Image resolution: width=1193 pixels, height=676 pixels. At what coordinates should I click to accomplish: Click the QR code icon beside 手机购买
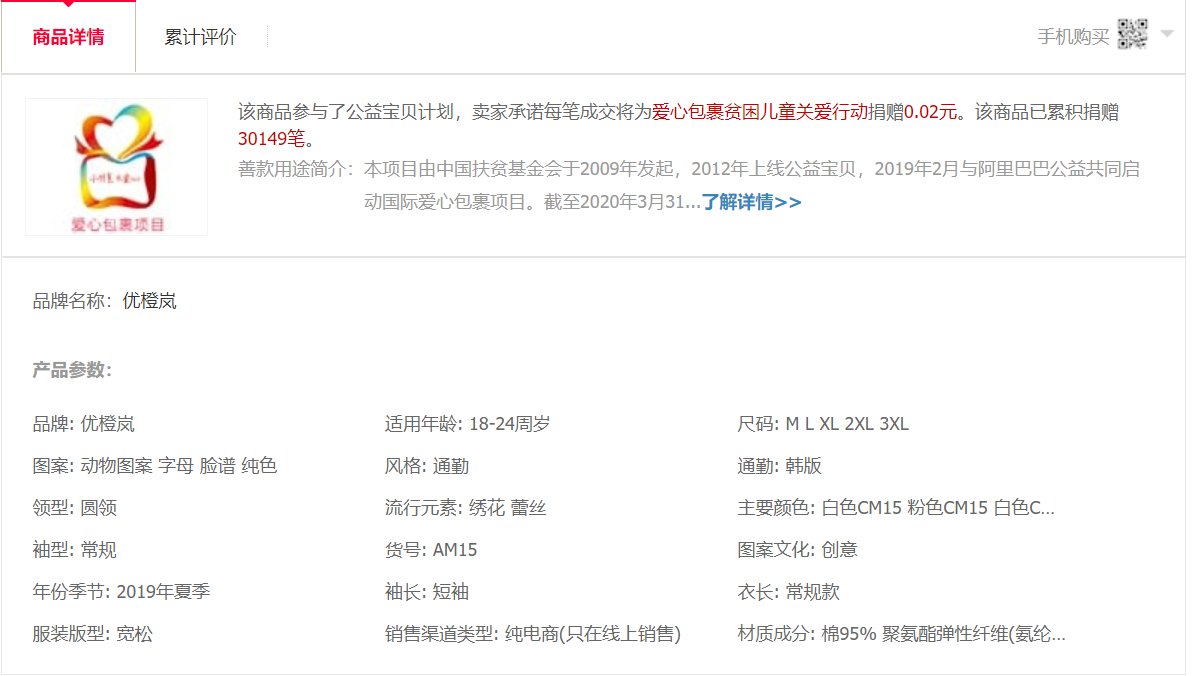[x=1132, y=35]
